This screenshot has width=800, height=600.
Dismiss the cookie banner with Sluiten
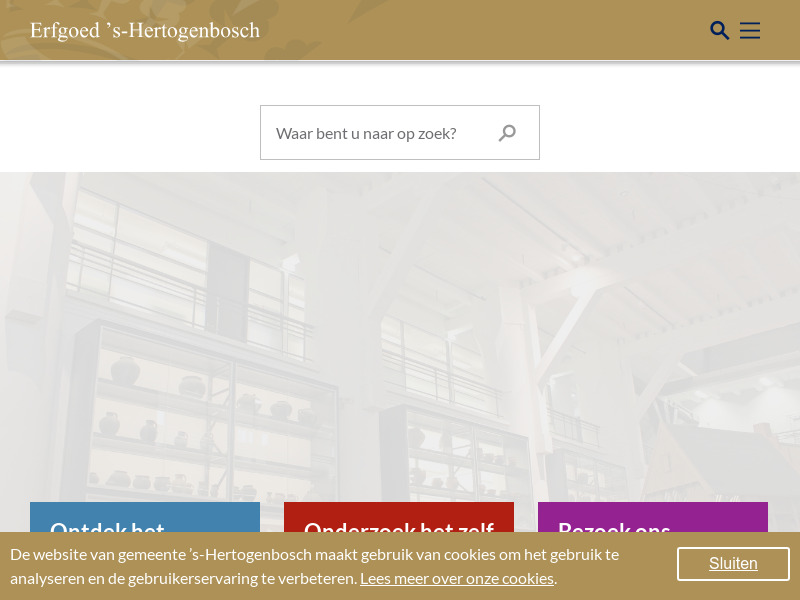(x=733, y=563)
